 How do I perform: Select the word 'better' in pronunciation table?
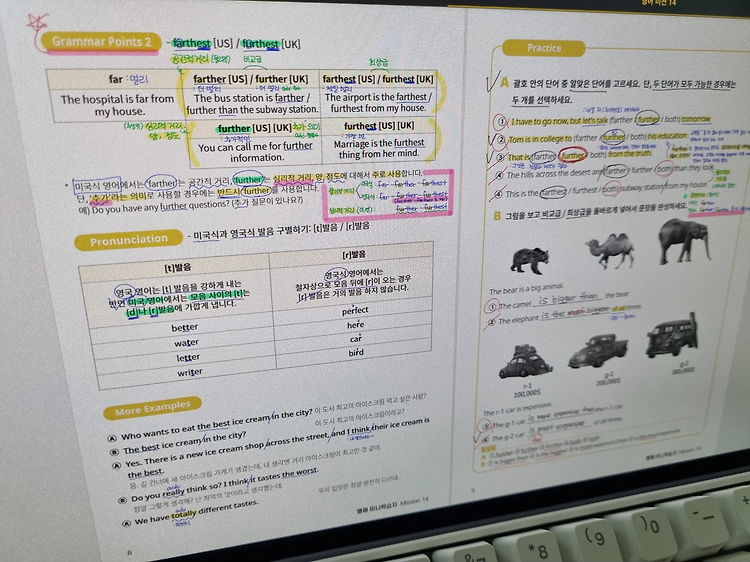coord(185,328)
